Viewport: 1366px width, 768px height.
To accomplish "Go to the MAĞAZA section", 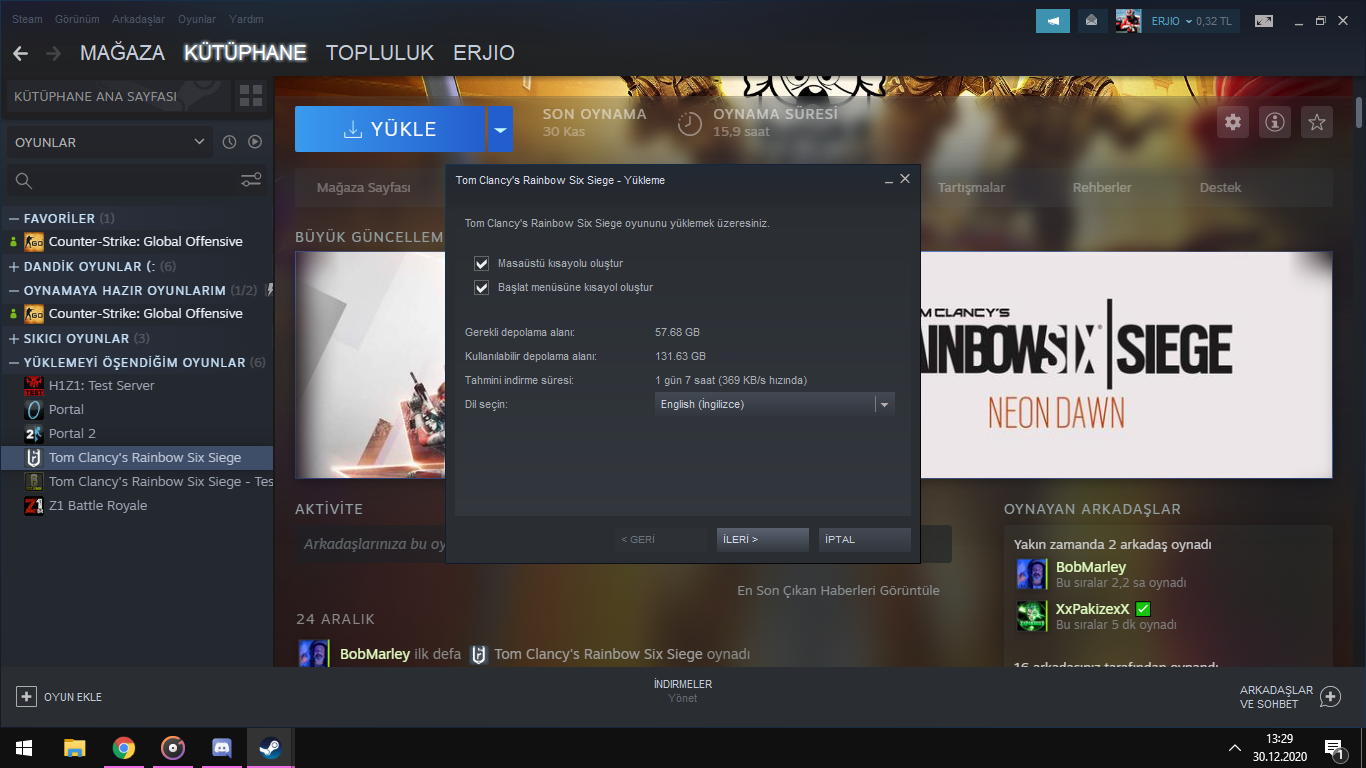I will pos(122,53).
